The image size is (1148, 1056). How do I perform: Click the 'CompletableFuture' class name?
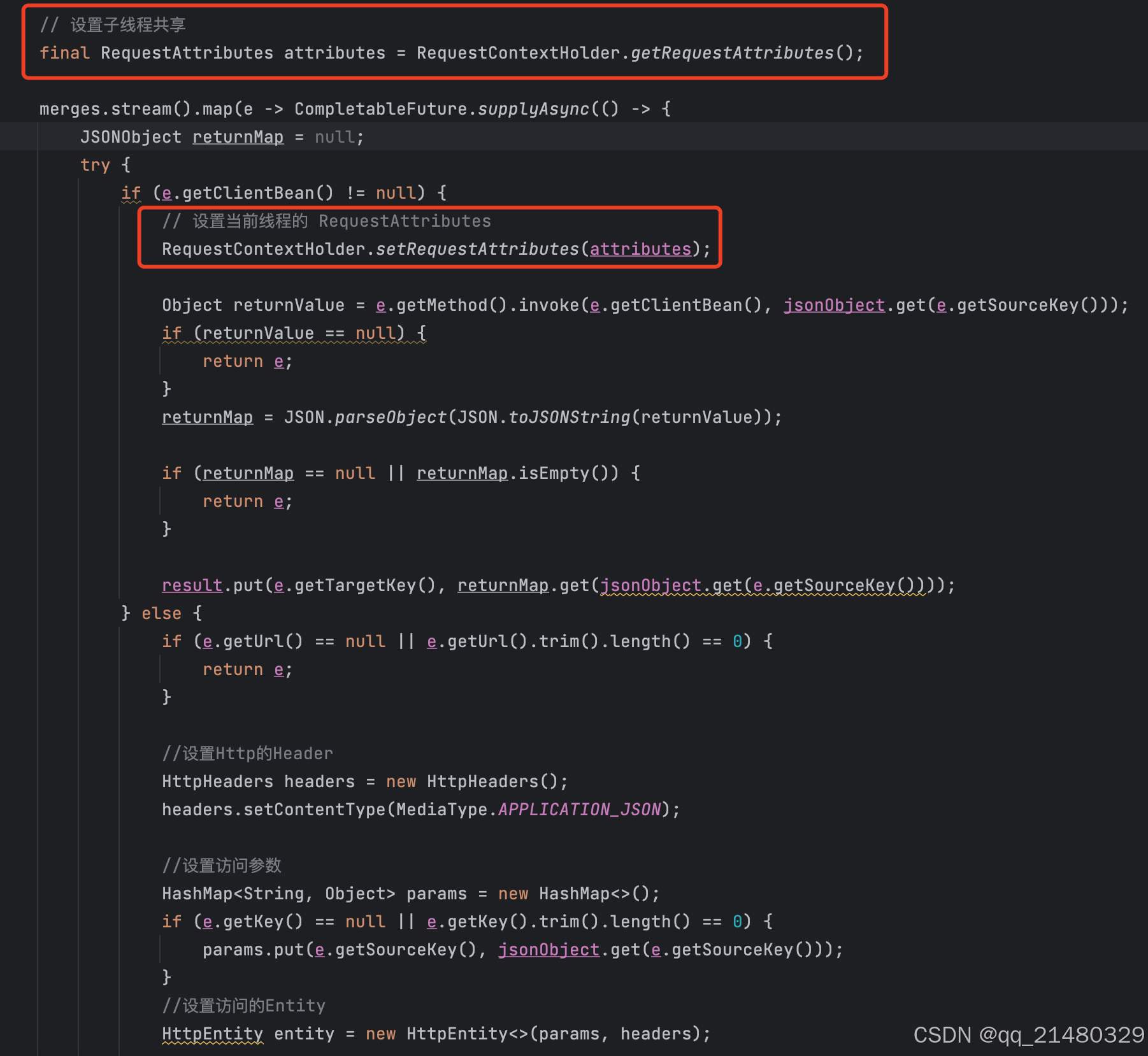(x=381, y=109)
